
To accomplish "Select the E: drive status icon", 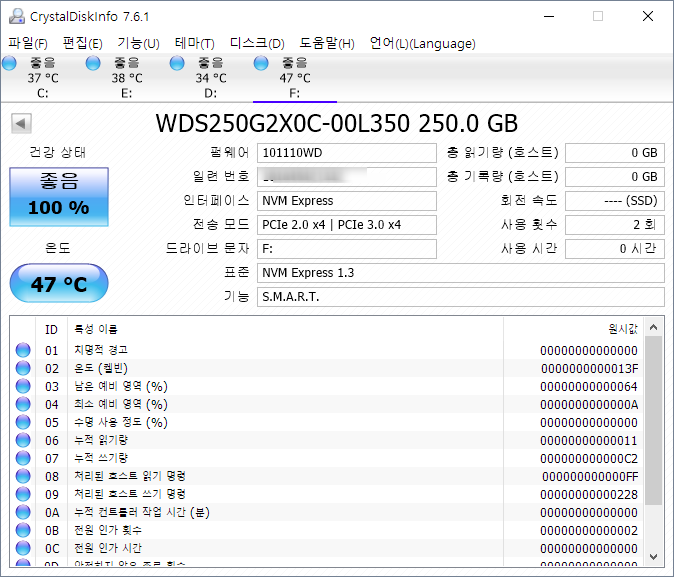I will point(94,64).
